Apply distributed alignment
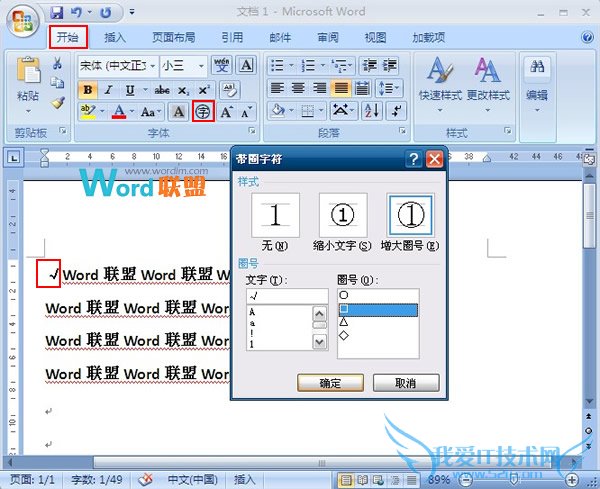 point(362,88)
